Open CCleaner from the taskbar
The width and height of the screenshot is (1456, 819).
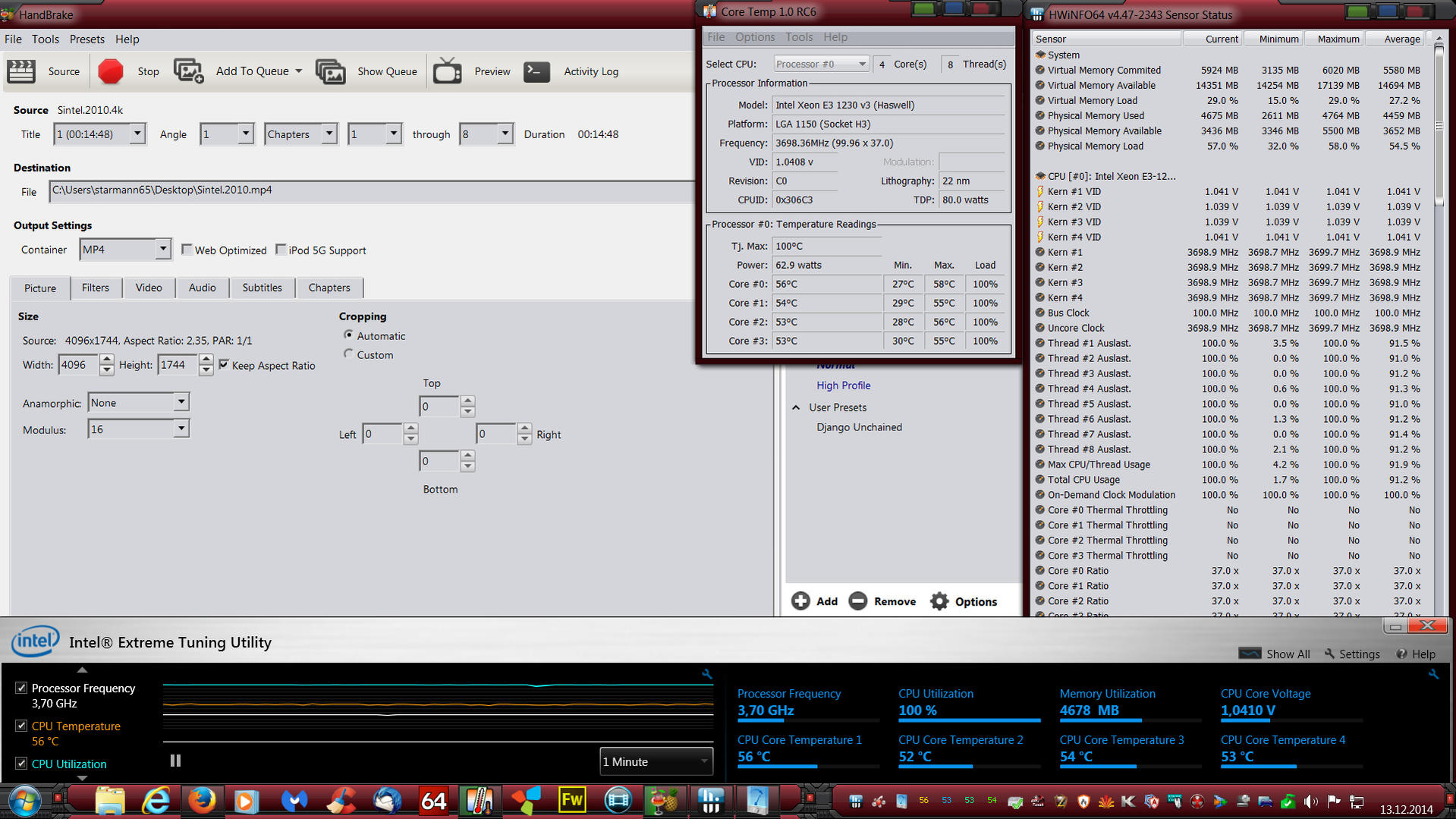coord(341,801)
